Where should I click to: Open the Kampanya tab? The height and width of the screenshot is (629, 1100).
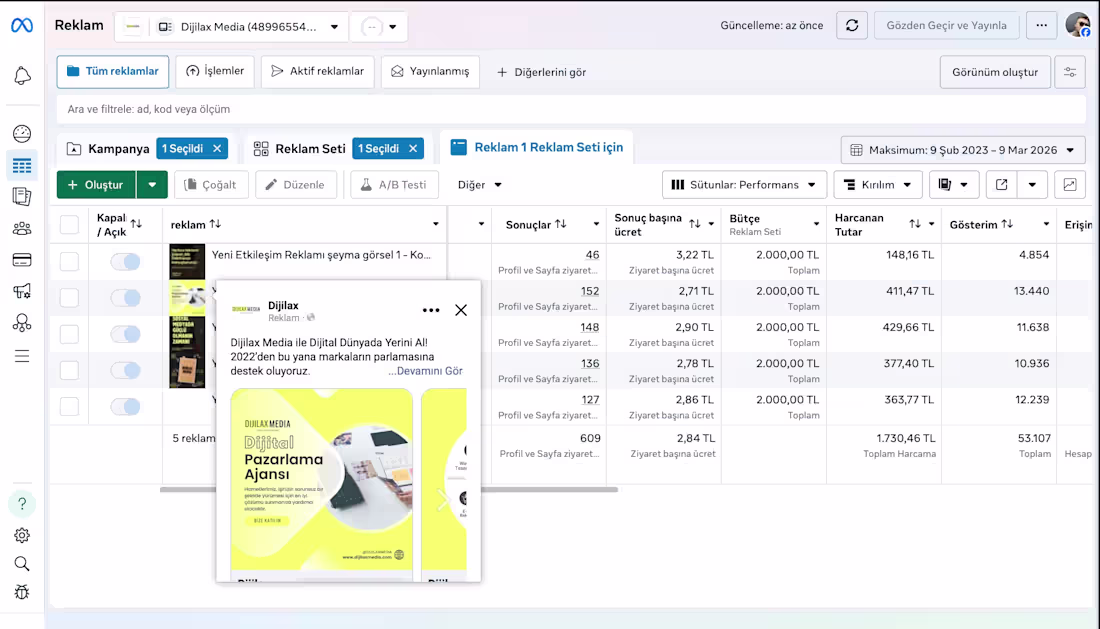[x=108, y=149]
